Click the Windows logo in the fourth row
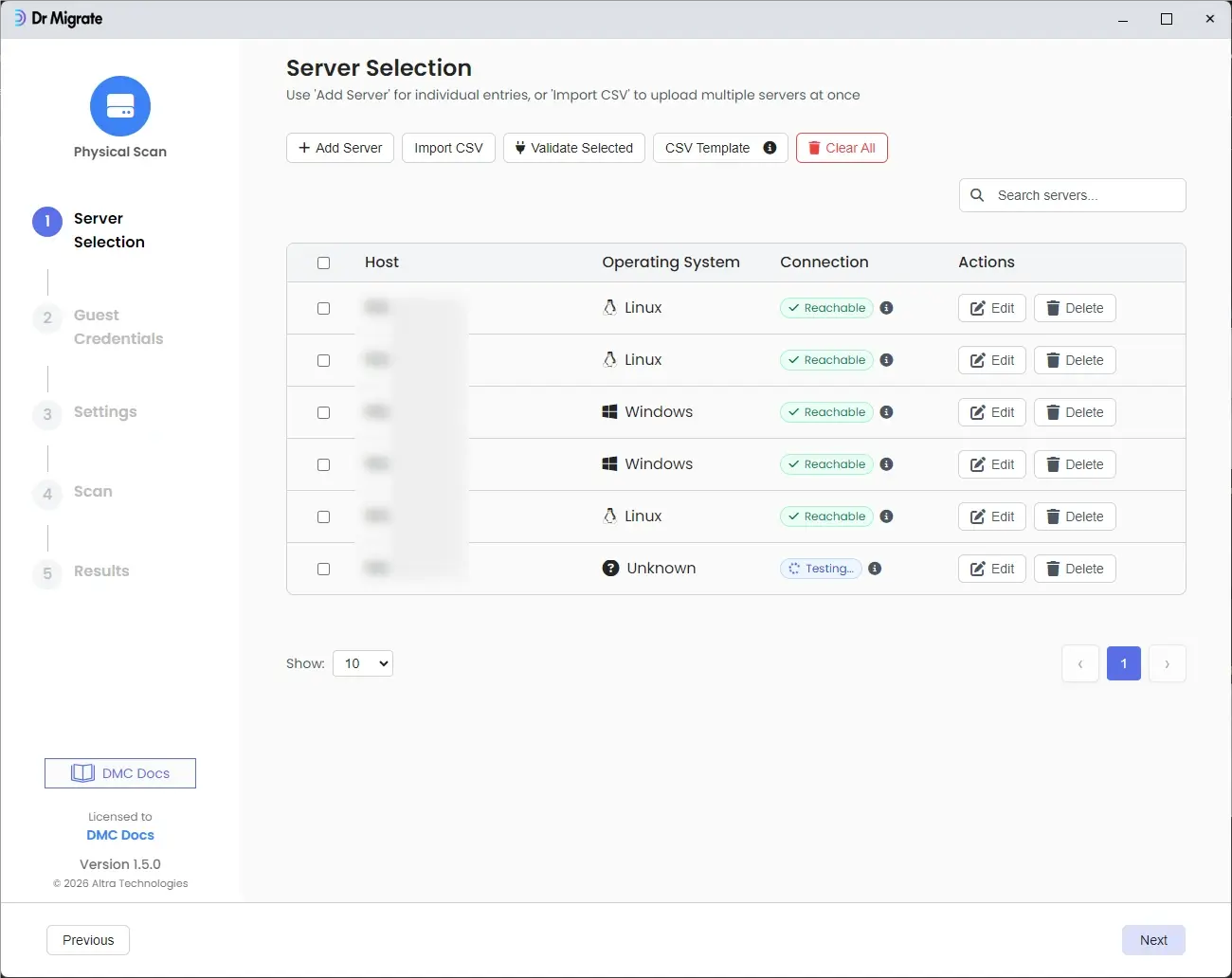 [x=610, y=463]
